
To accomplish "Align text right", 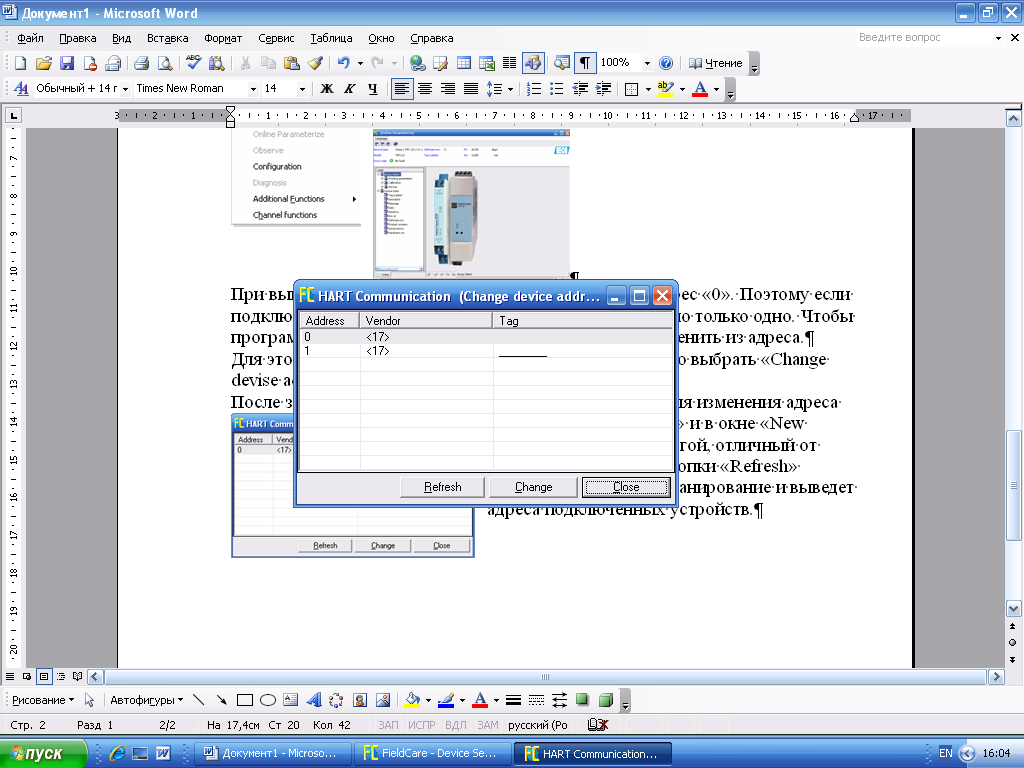I will coord(448,89).
